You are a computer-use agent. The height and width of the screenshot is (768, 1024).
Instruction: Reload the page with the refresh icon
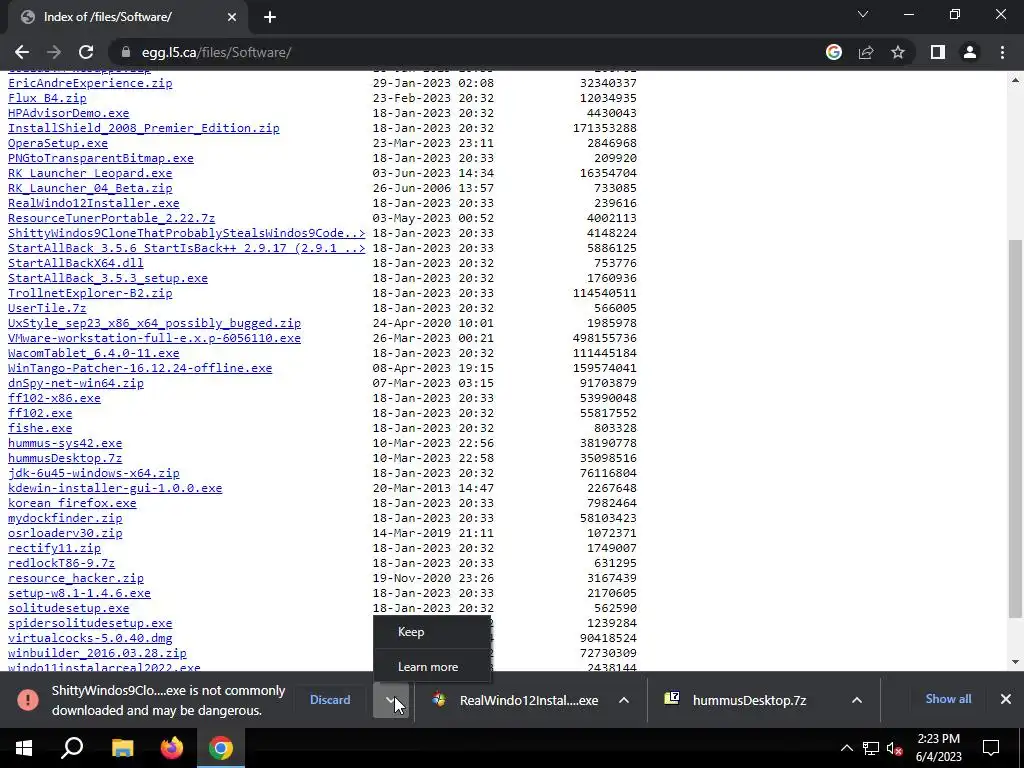(86, 52)
